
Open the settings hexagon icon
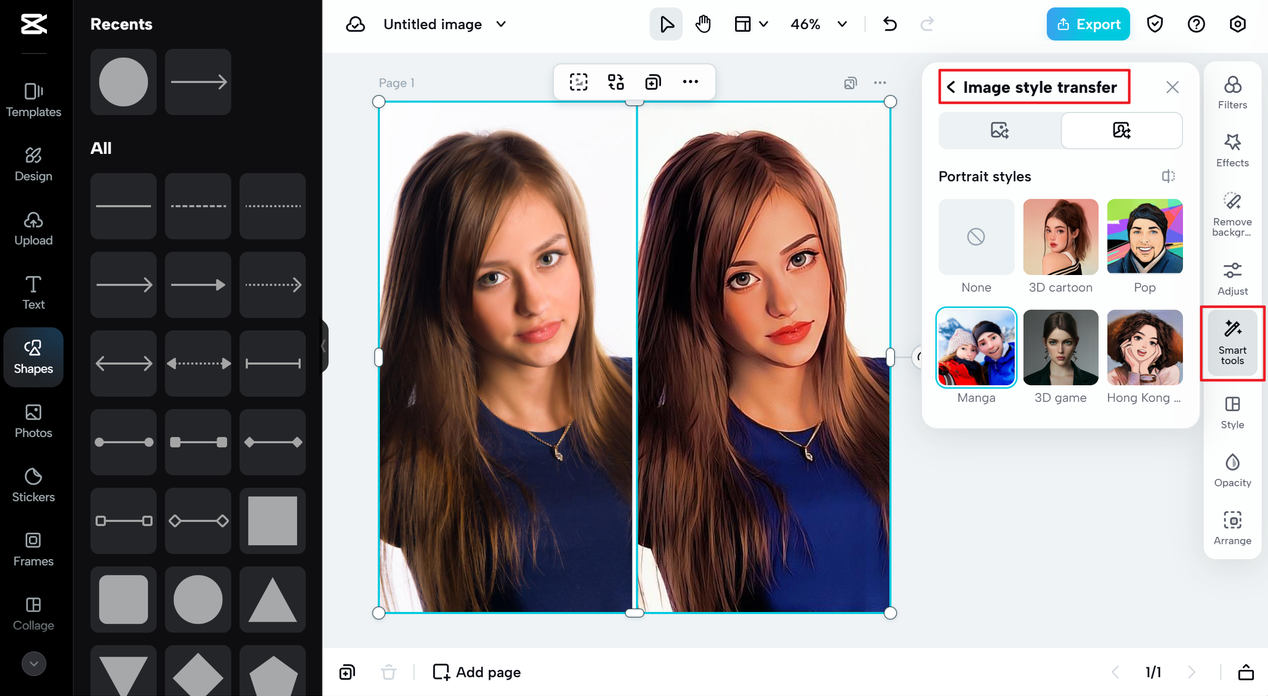click(1237, 24)
